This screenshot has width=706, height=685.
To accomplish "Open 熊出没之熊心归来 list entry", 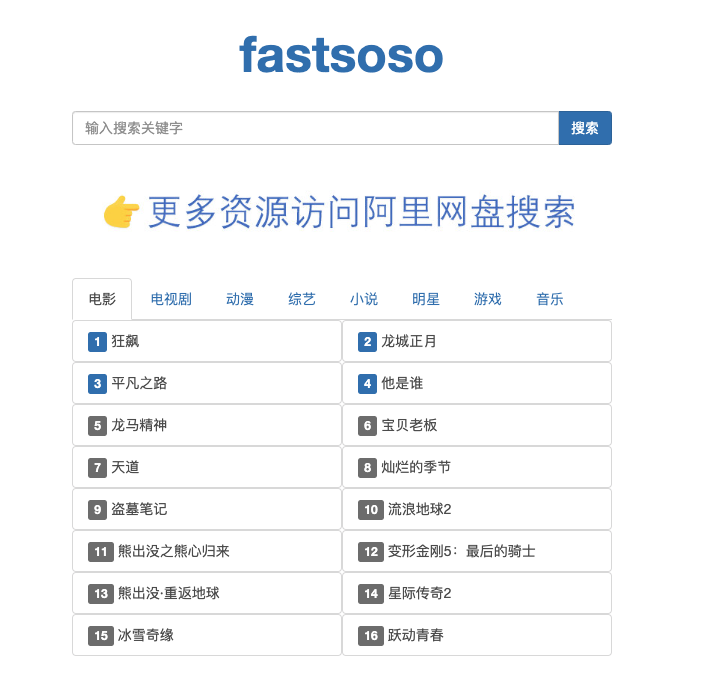I will (x=207, y=551).
